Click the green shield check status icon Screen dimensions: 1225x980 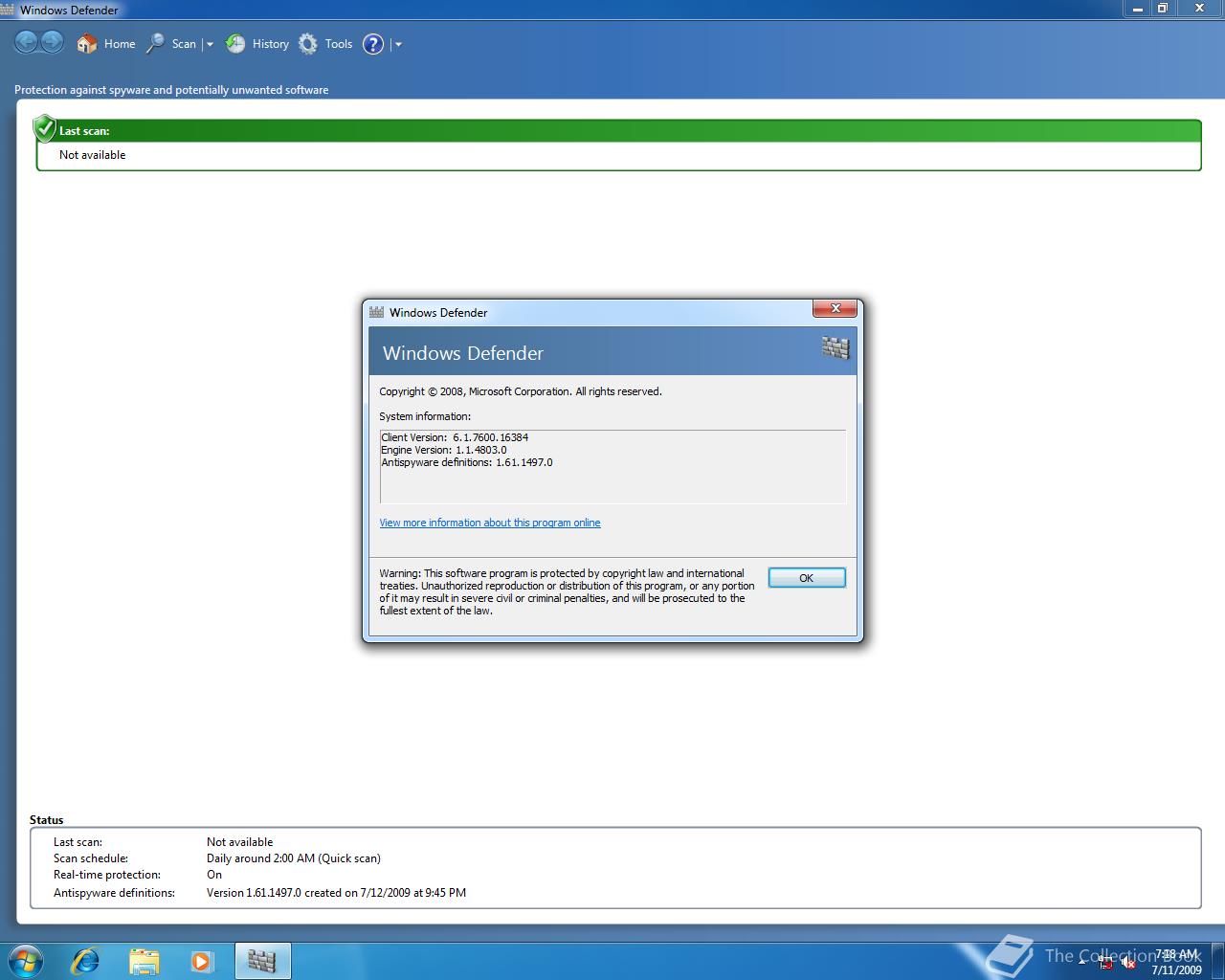click(x=44, y=127)
